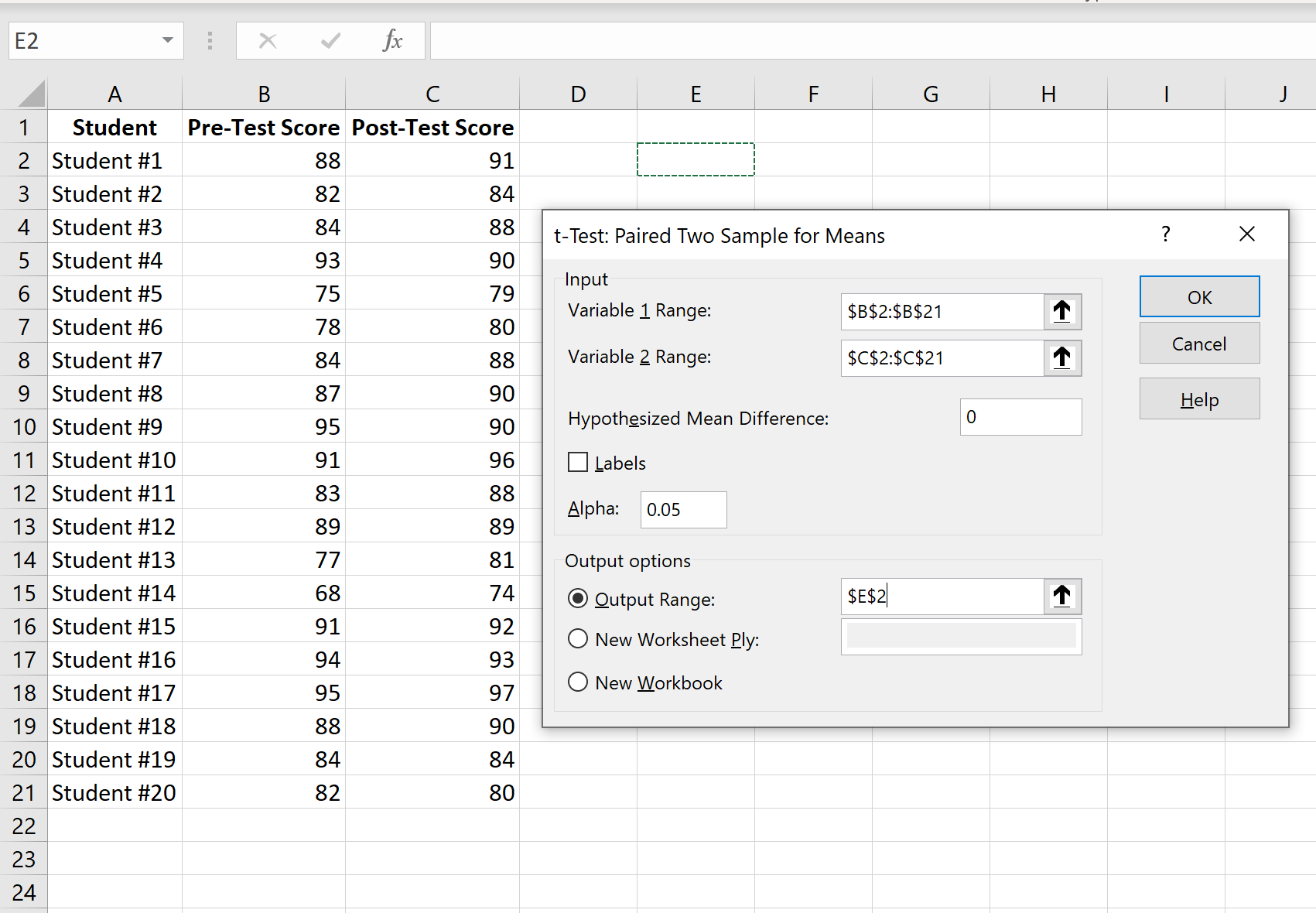Screen dimensions: 1316x913
Task: Click the Cancel button in dialog
Action: pos(1199,344)
